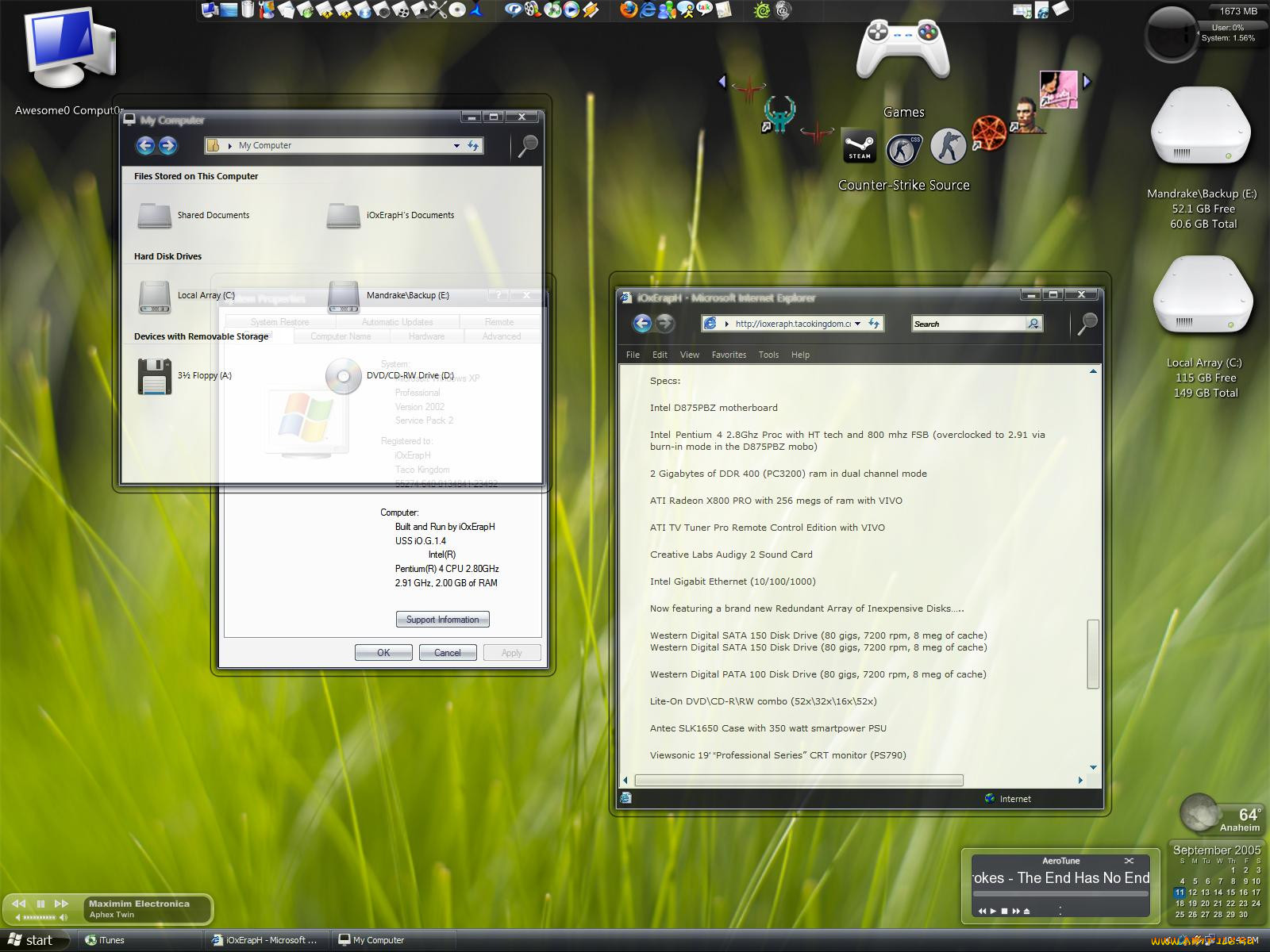This screenshot has height=952, width=1270.
Task: Stop playback in AeroTune
Action: (x=1004, y=911)
